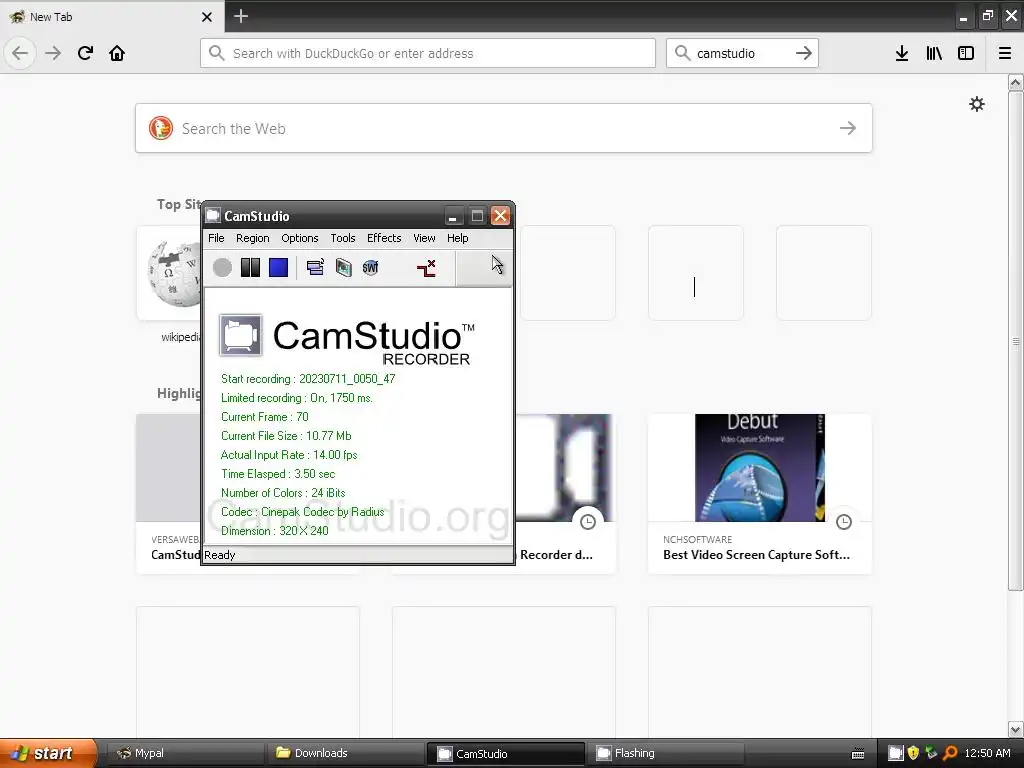Screen dimensions: 1024x768
Task: Click the 12:50 AM clock
Action: point(987,753)
